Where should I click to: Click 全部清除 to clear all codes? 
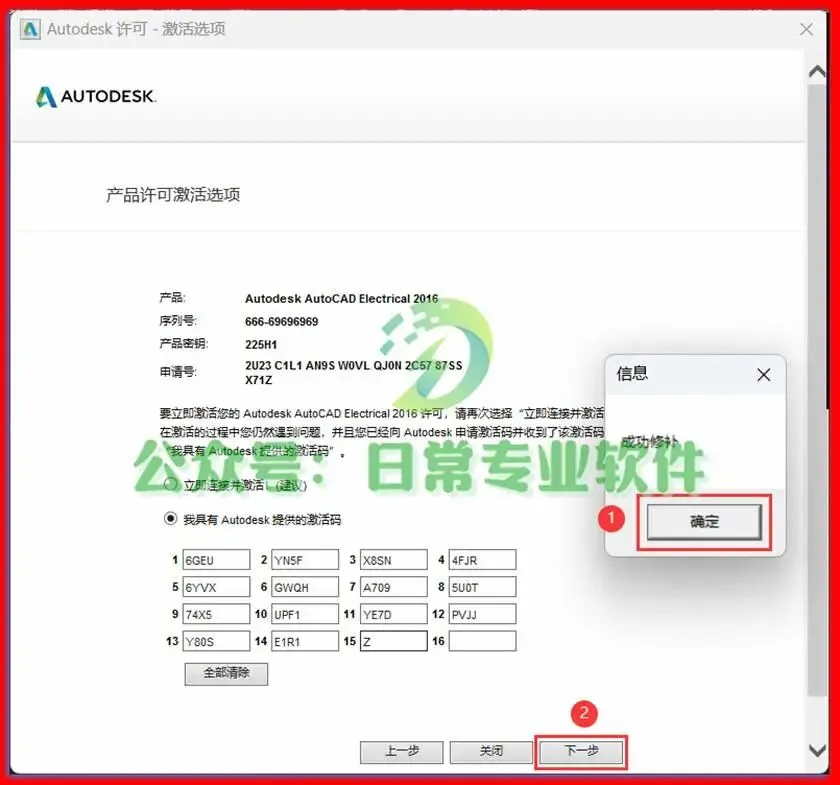point(226,674)
